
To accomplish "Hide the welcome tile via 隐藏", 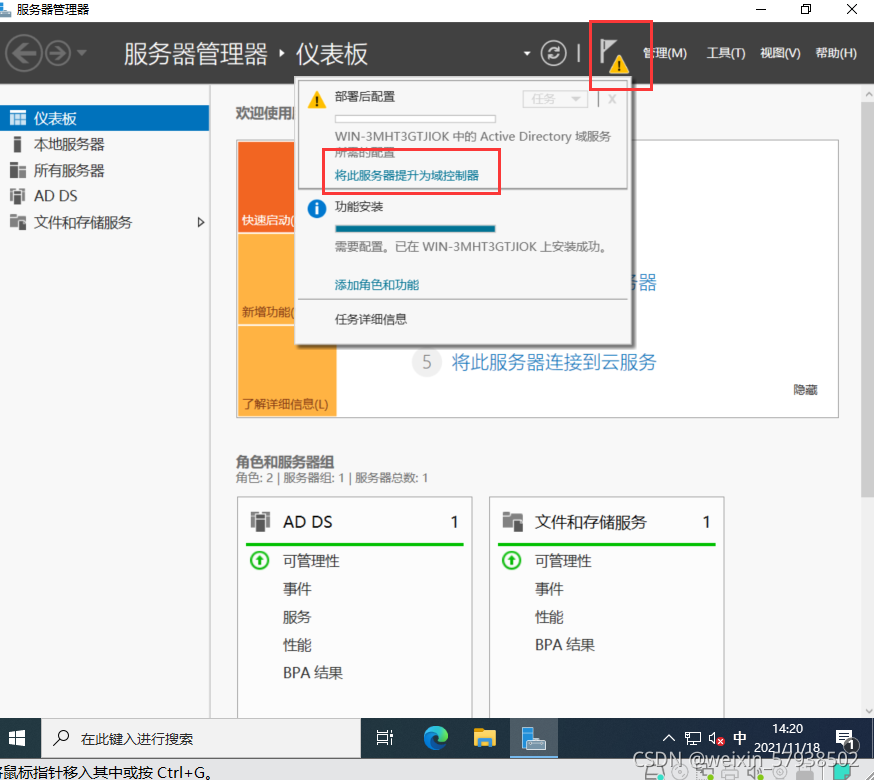I will pos(805,390).
